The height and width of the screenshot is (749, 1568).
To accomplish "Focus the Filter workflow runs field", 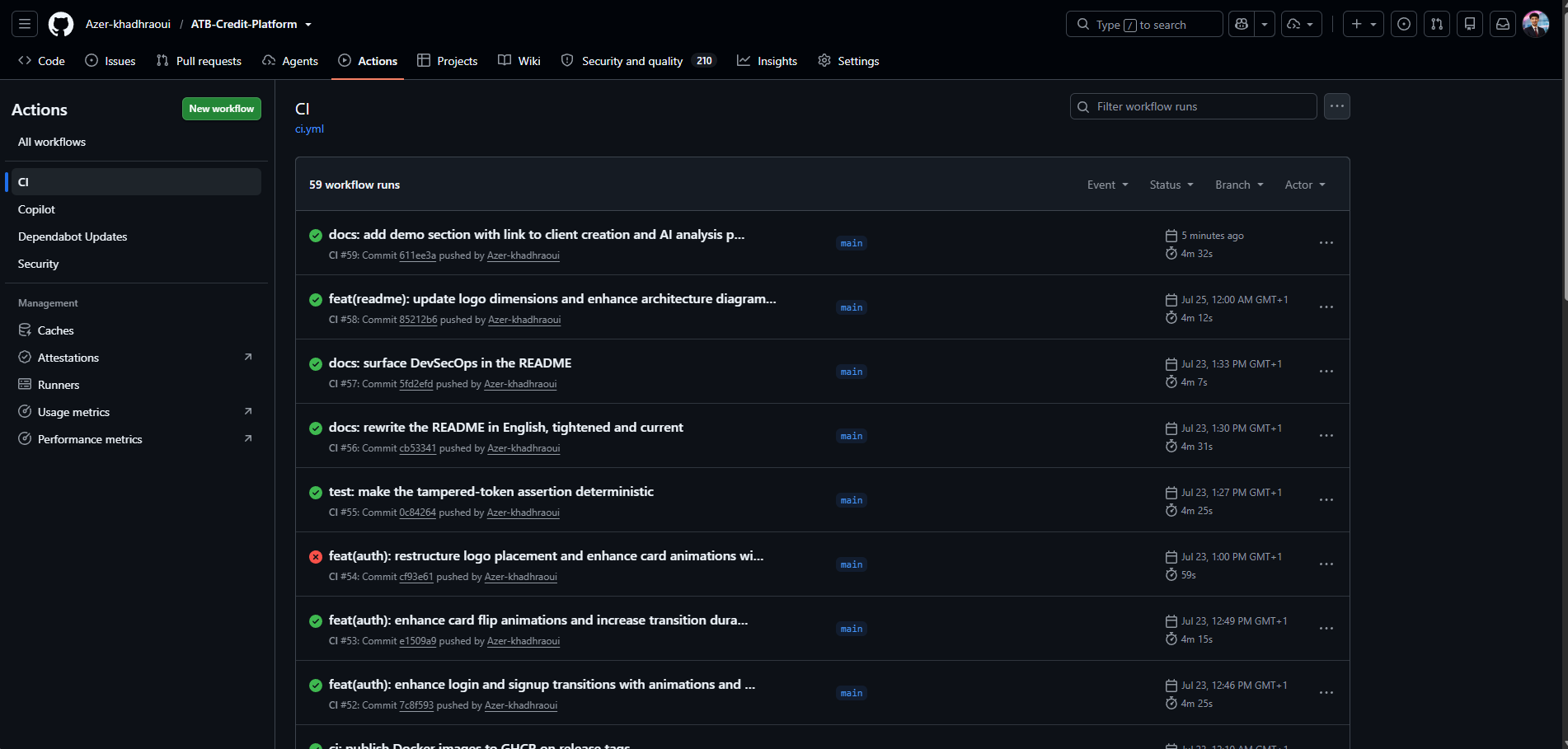I will coord(1193,106).
